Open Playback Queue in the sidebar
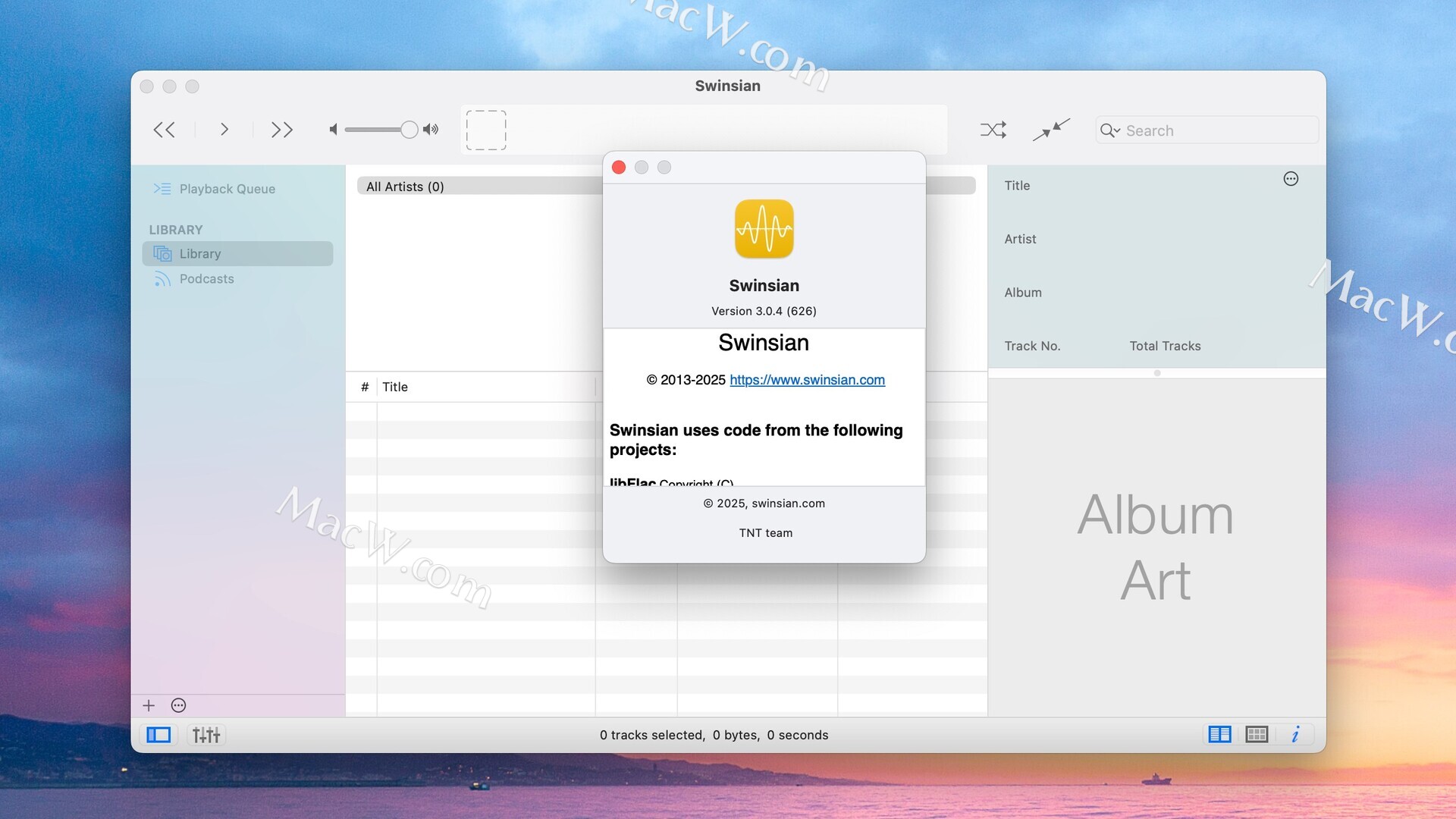The height and width of the screenshot is (819, 1456). click(227, 189)
